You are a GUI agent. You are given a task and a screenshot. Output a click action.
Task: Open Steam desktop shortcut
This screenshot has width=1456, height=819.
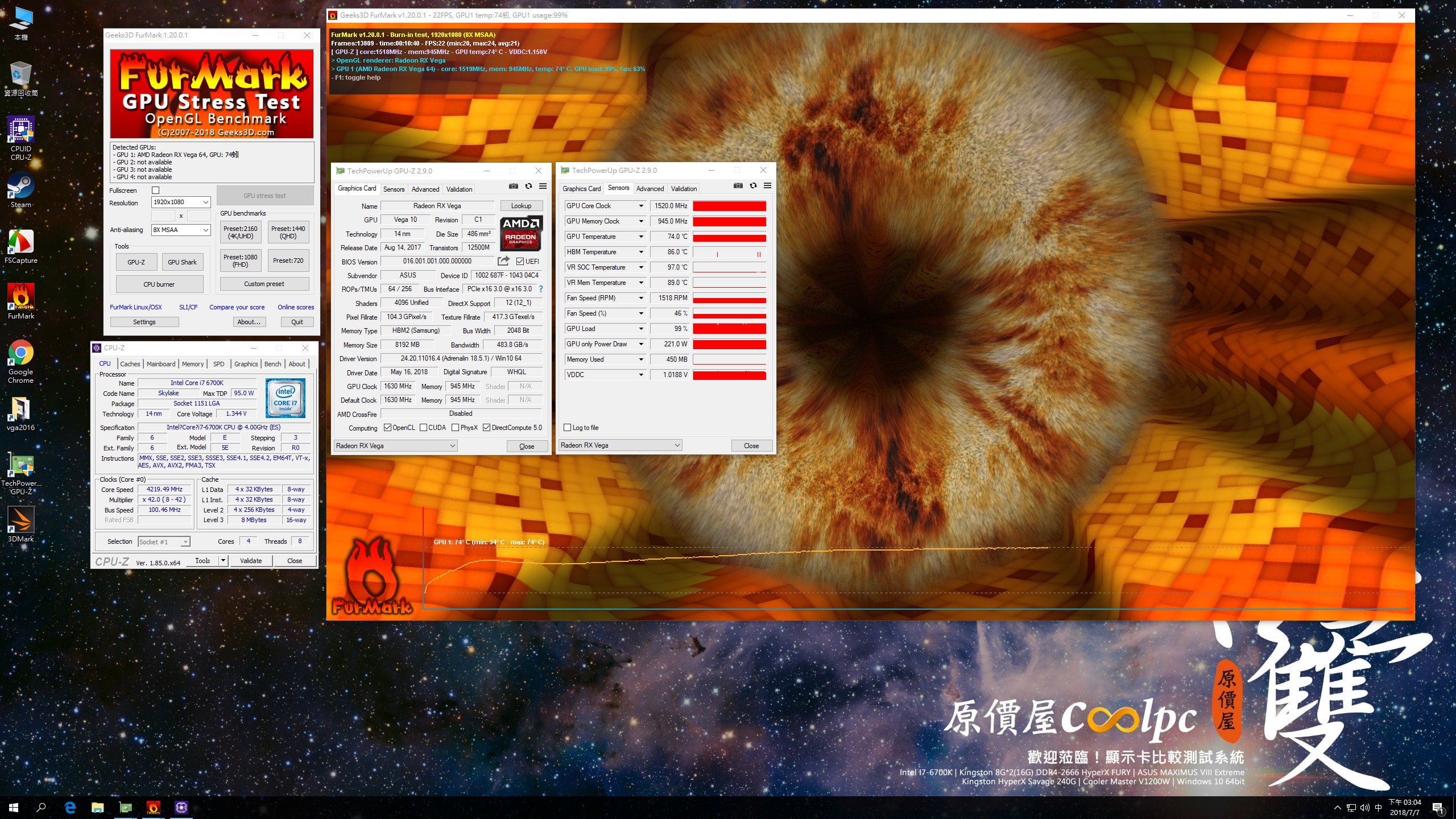[x=21, y=191]
